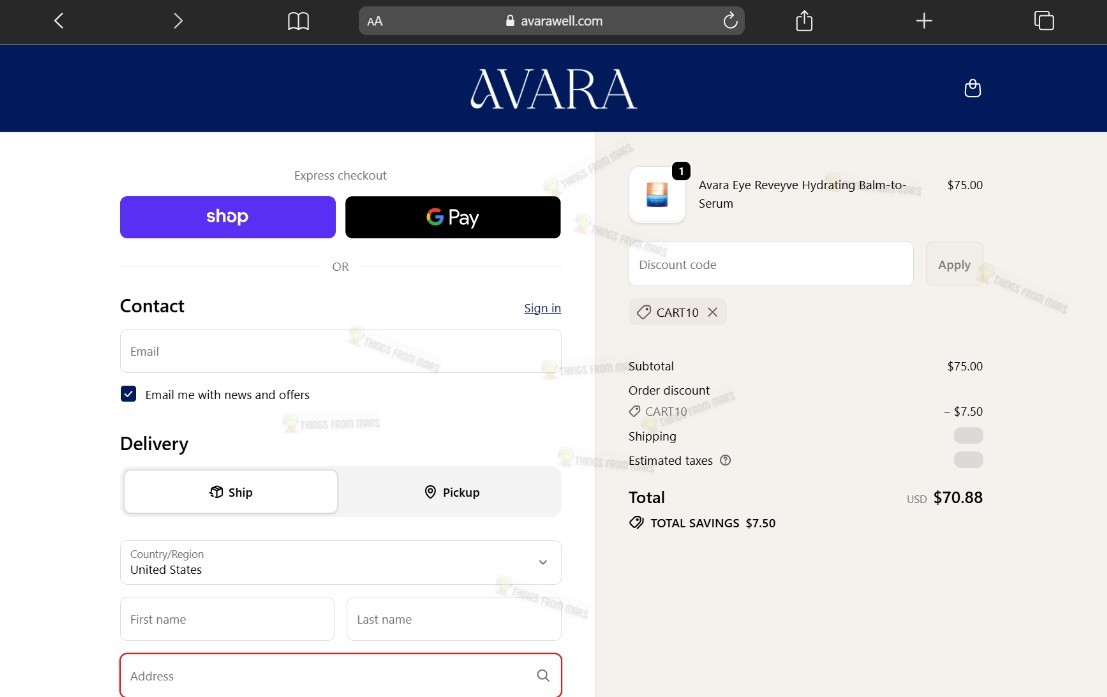This screenshot has height=697, width=1107.
Task: Open a new tab with the plus icon
Action: coord(923,21)
